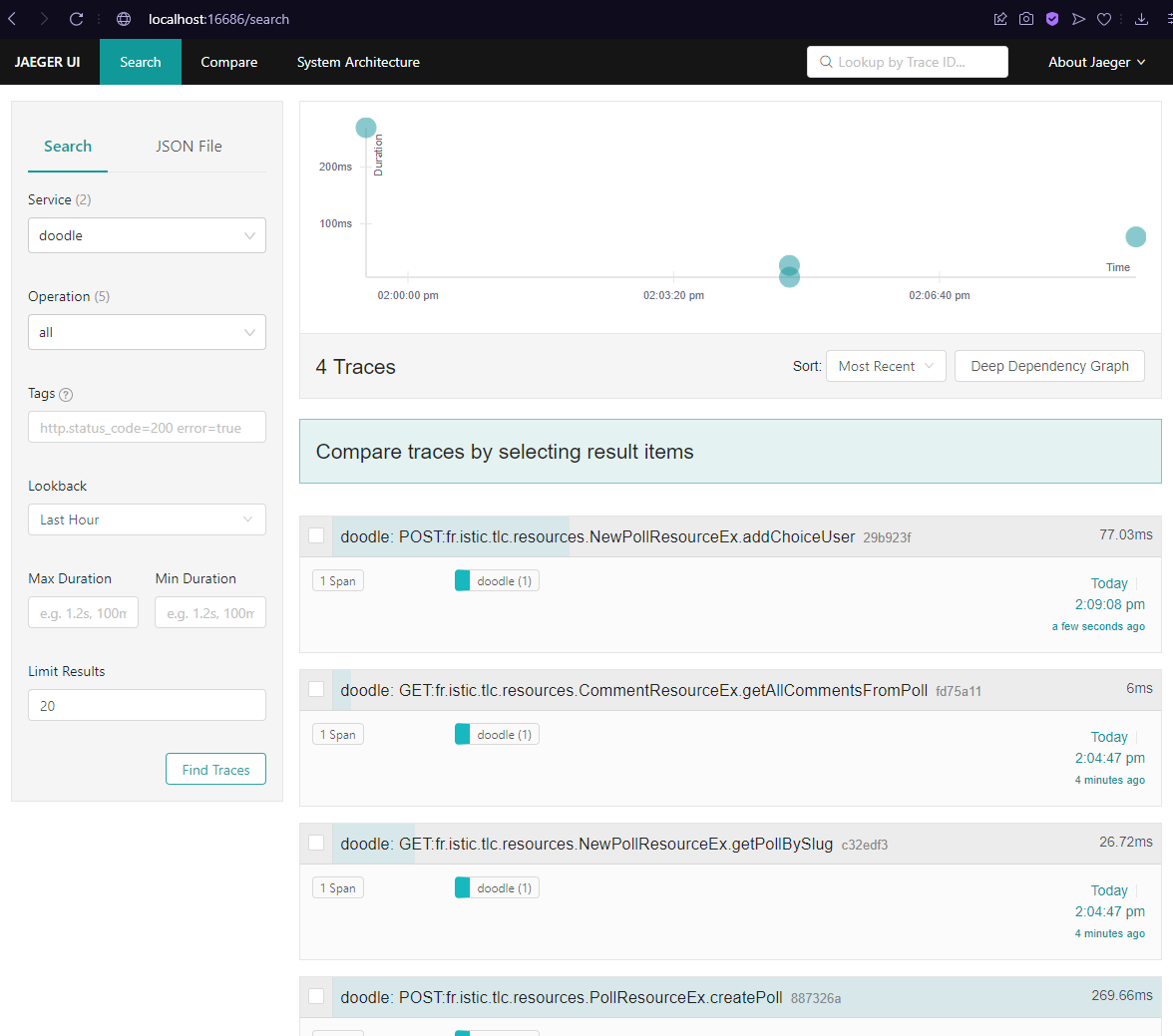Viewport: 1173px width, 1036px height.
Task: Click the 77.03ms duration value
Action: [1126, 534]
